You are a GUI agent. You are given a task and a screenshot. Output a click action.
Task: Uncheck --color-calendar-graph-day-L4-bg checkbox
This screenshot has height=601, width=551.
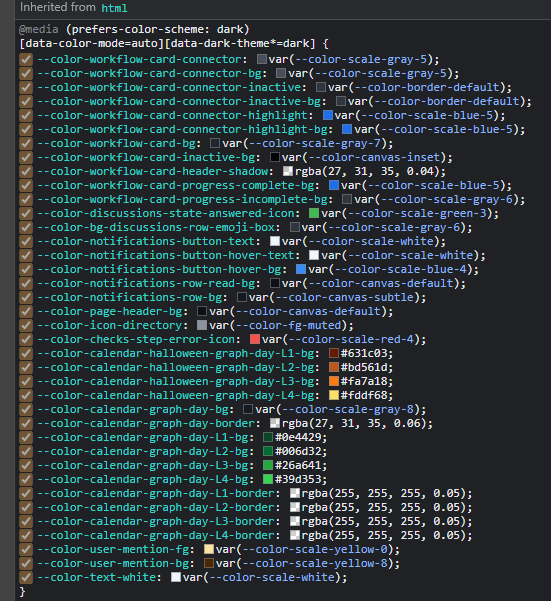[26, 479]
